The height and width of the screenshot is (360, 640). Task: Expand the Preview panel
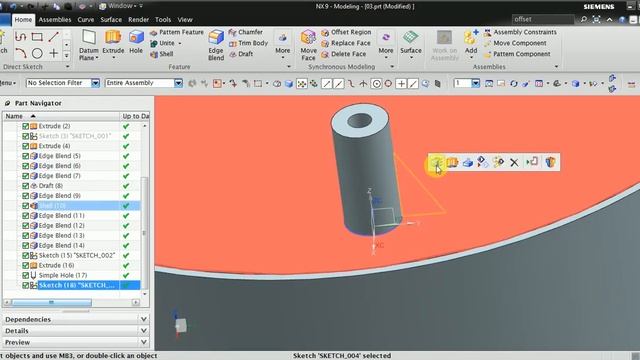point(75,342)
